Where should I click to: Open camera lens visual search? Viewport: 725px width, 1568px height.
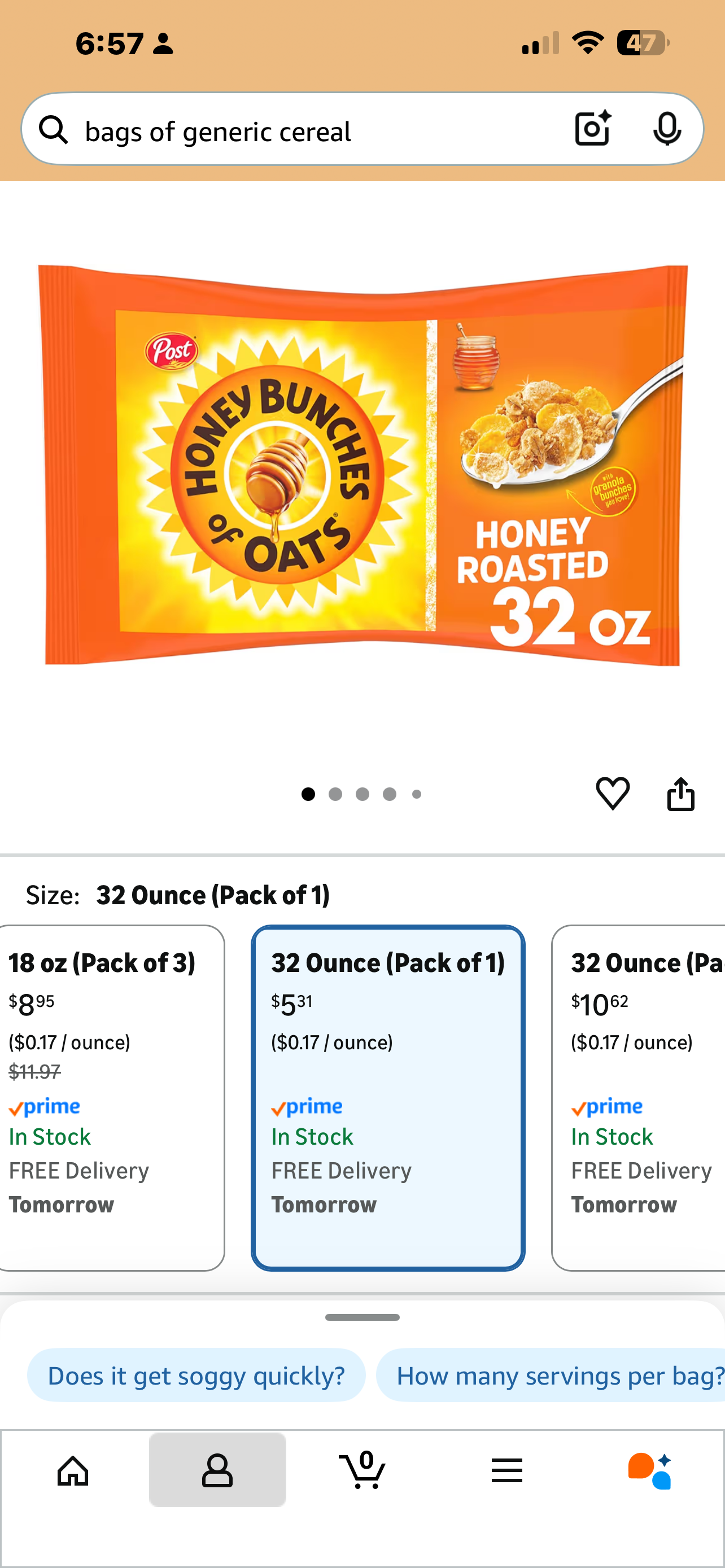pyautogui.click(x=592, y=129)
